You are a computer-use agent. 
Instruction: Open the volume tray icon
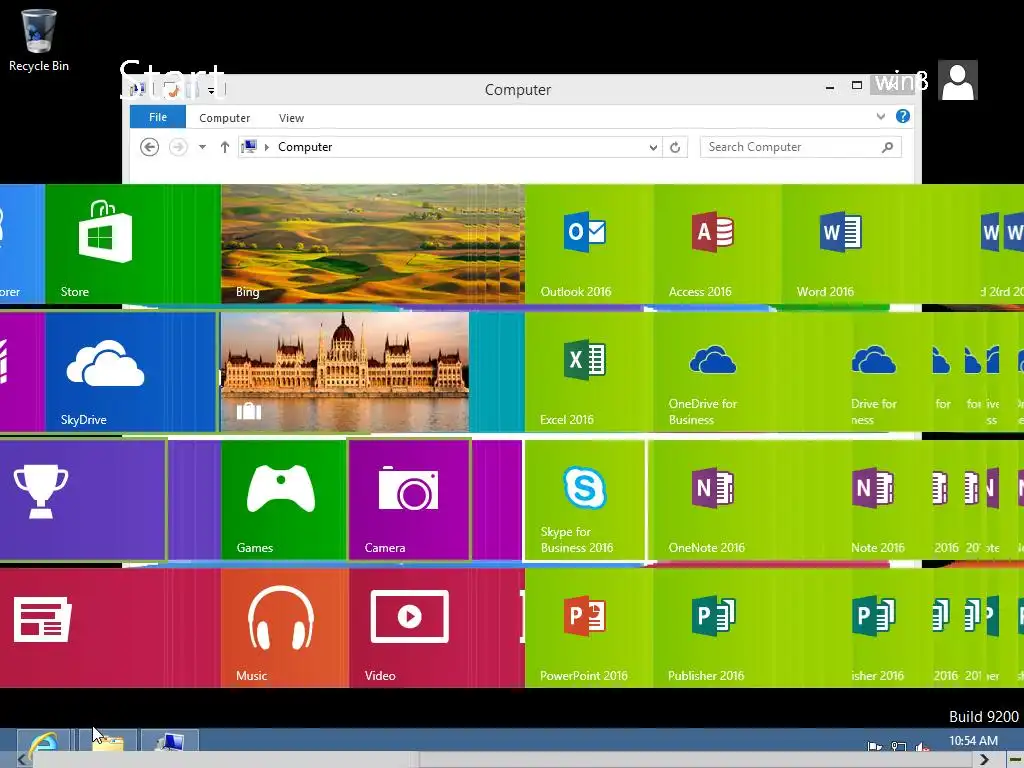point(922,746)
